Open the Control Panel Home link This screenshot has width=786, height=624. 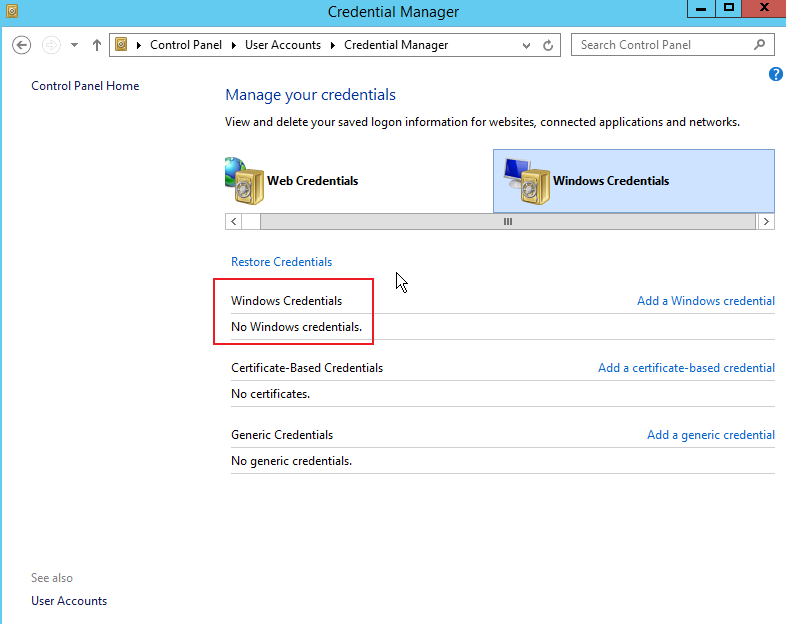pyautogui.click(x=85, y=86)
